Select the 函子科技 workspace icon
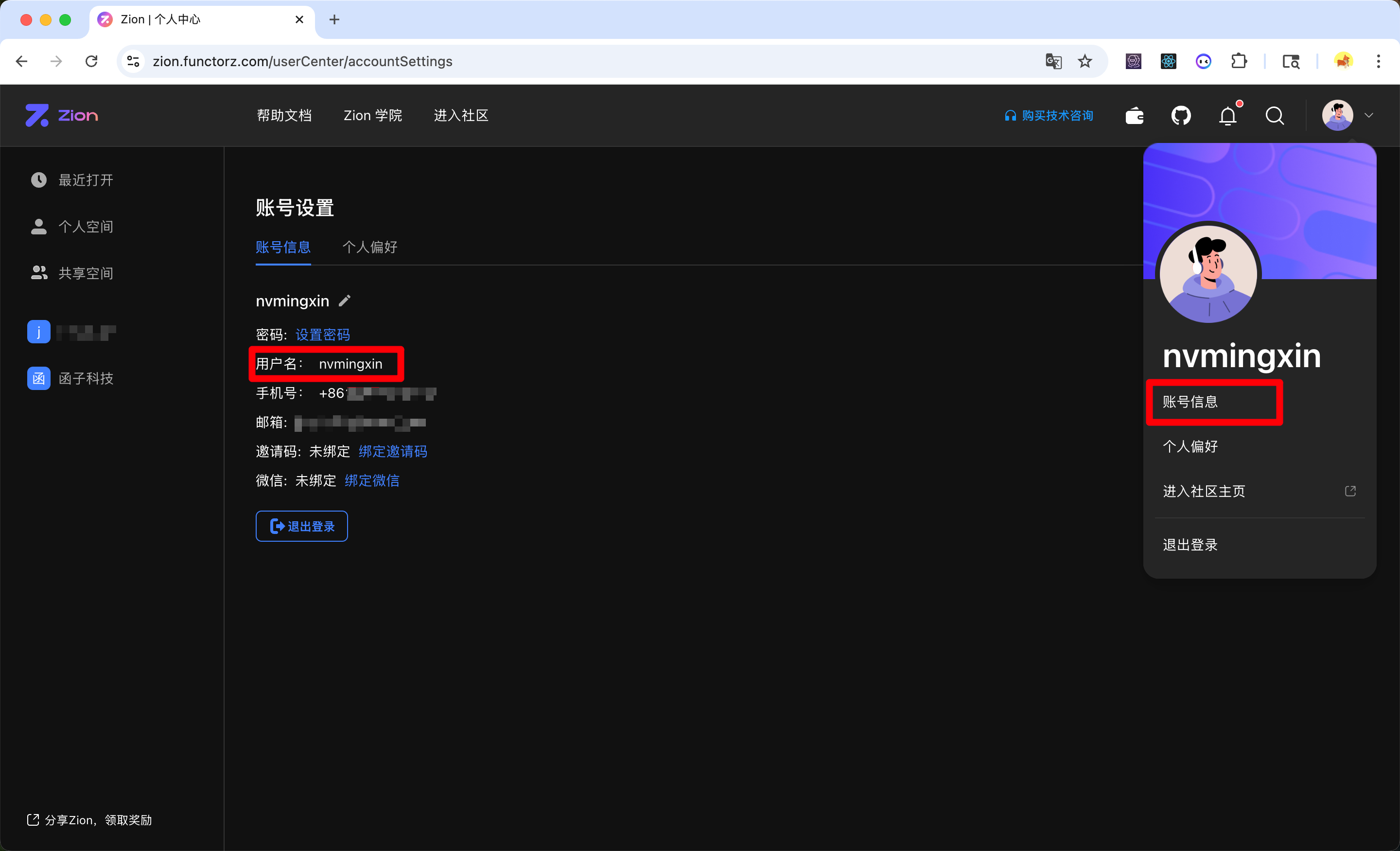Screen dimensions: 1400x851 (38, 379)
